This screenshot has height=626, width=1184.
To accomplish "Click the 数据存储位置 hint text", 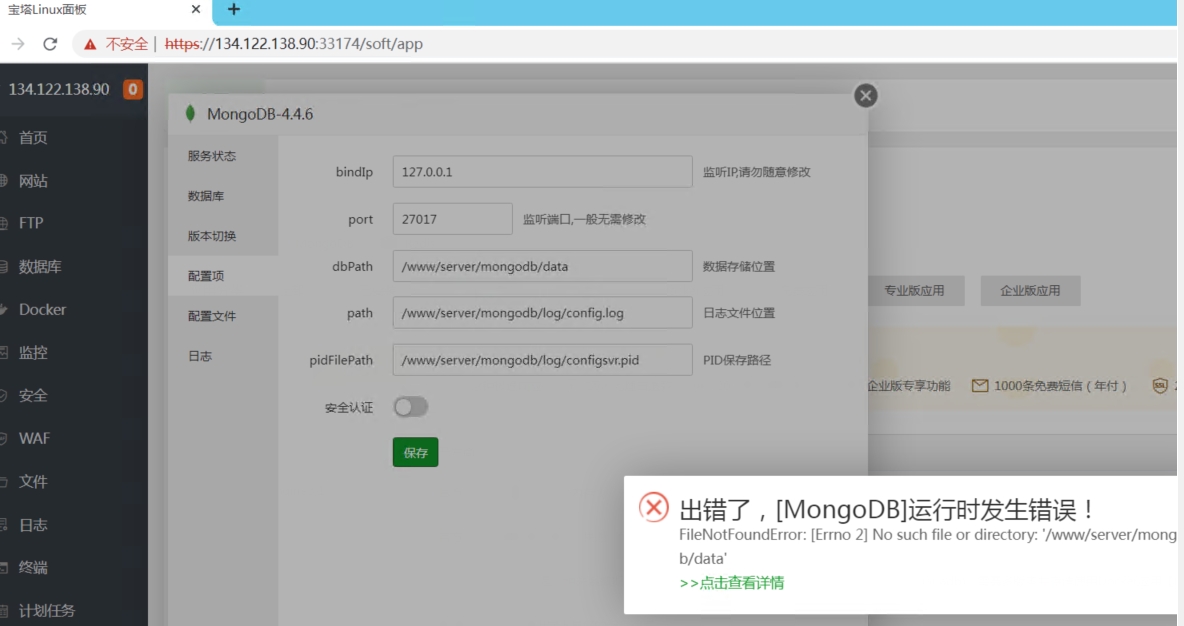I will (x=738, y=267).
